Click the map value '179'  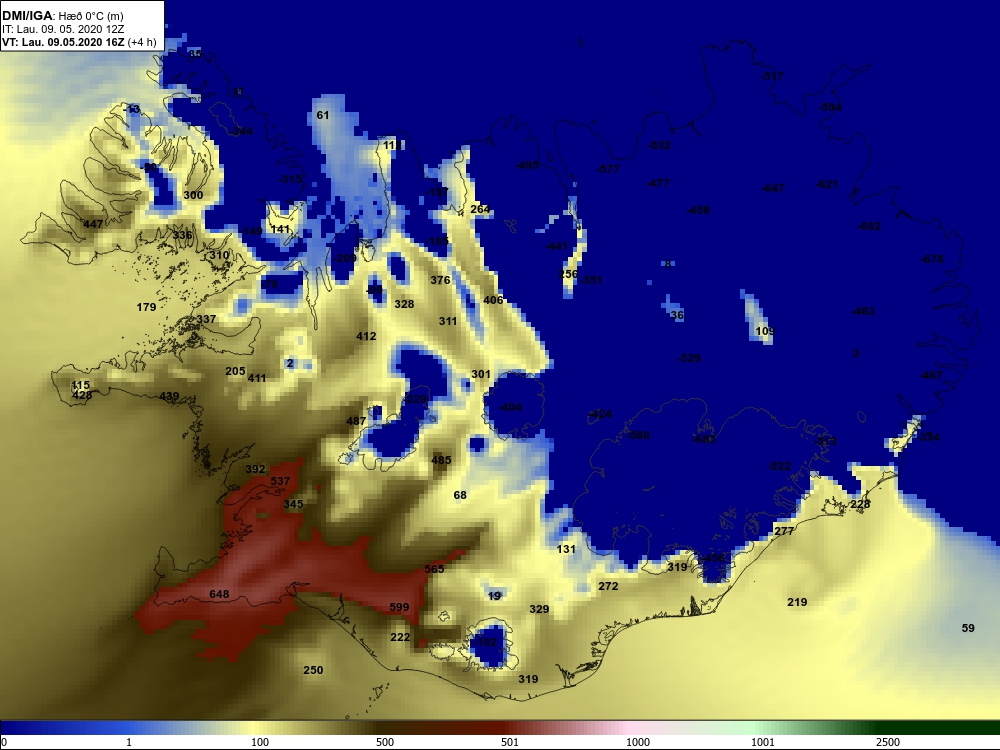point(146,307)
